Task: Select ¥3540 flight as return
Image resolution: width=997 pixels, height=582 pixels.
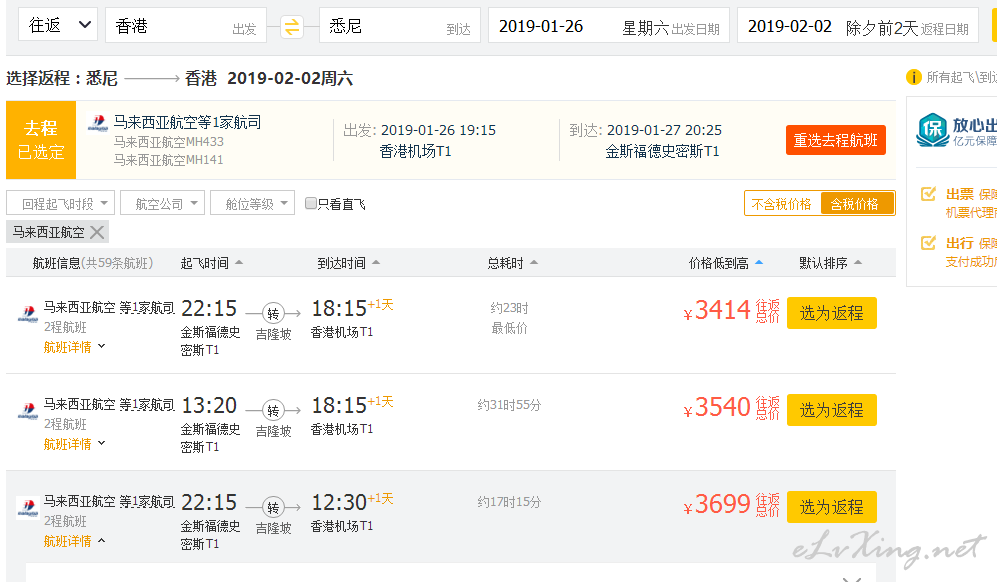Action: tap(832, 410)
